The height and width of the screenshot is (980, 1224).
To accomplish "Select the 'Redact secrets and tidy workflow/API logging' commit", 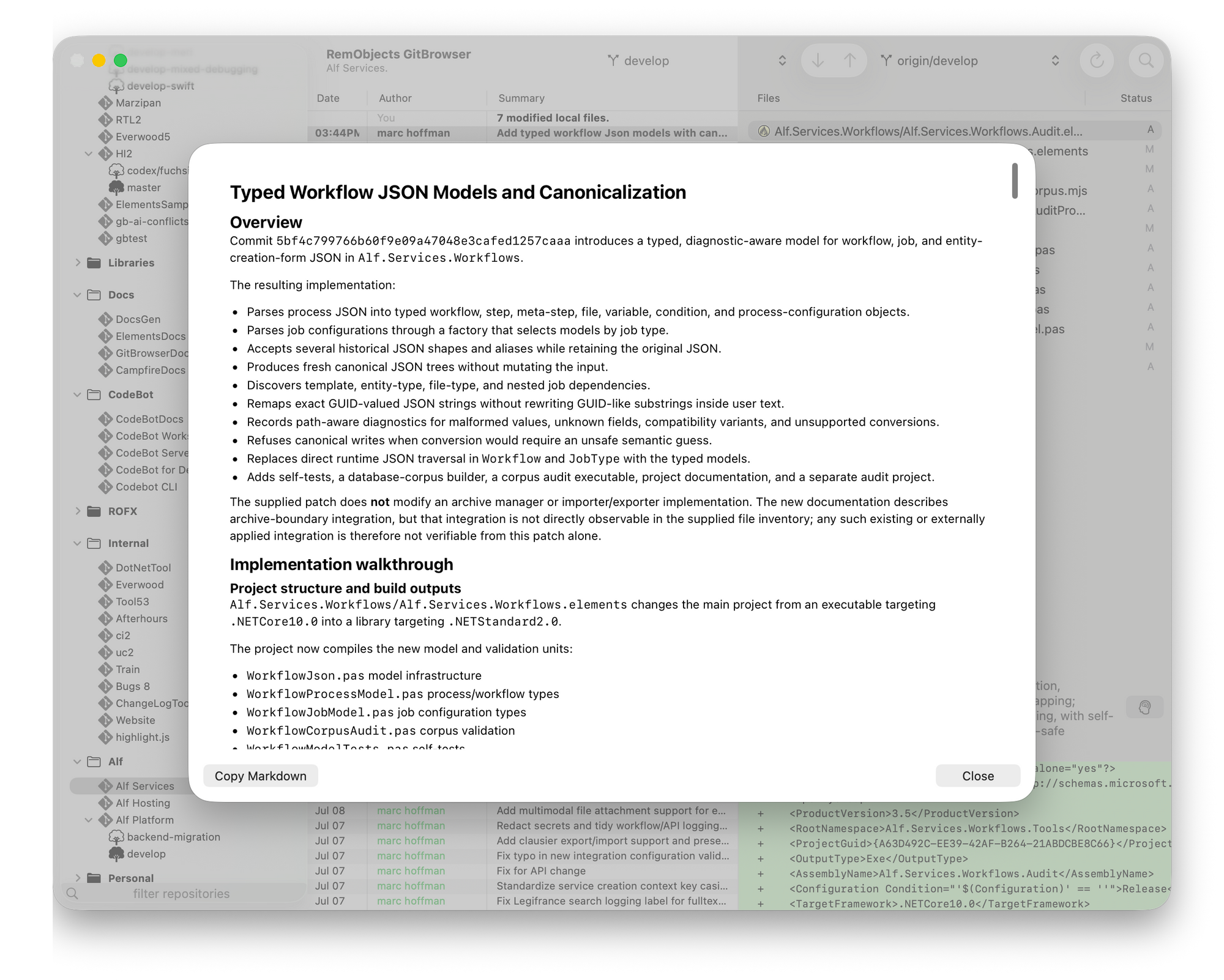I will point(523,826).
